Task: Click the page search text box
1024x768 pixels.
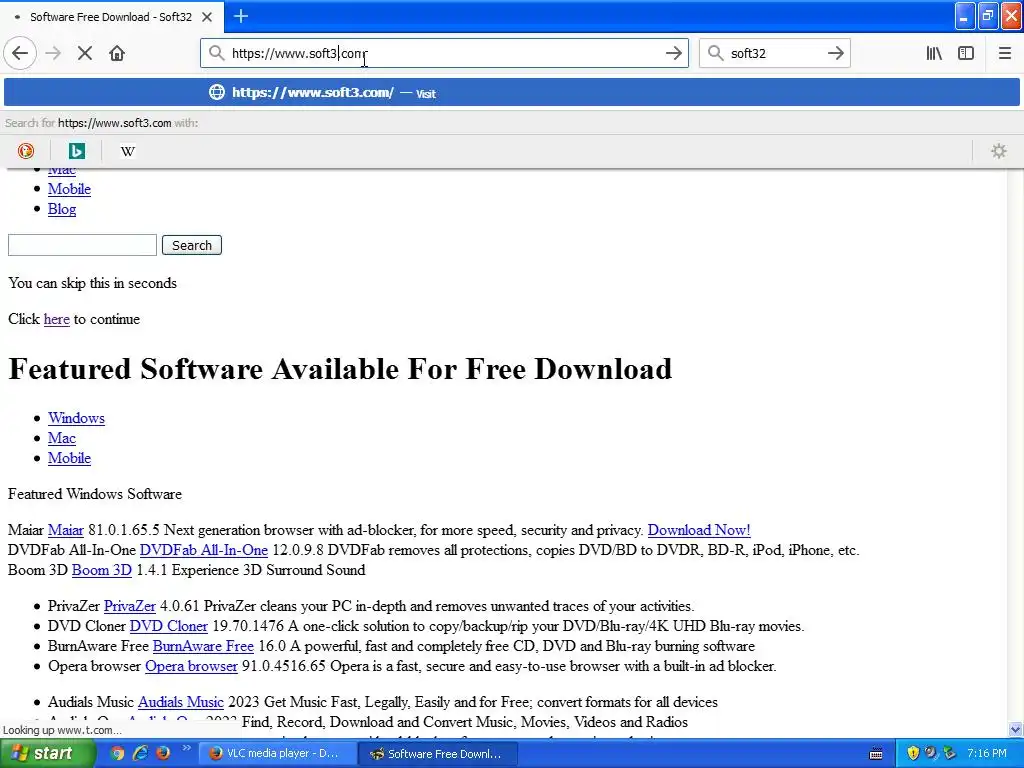Action: coord(82,245)
